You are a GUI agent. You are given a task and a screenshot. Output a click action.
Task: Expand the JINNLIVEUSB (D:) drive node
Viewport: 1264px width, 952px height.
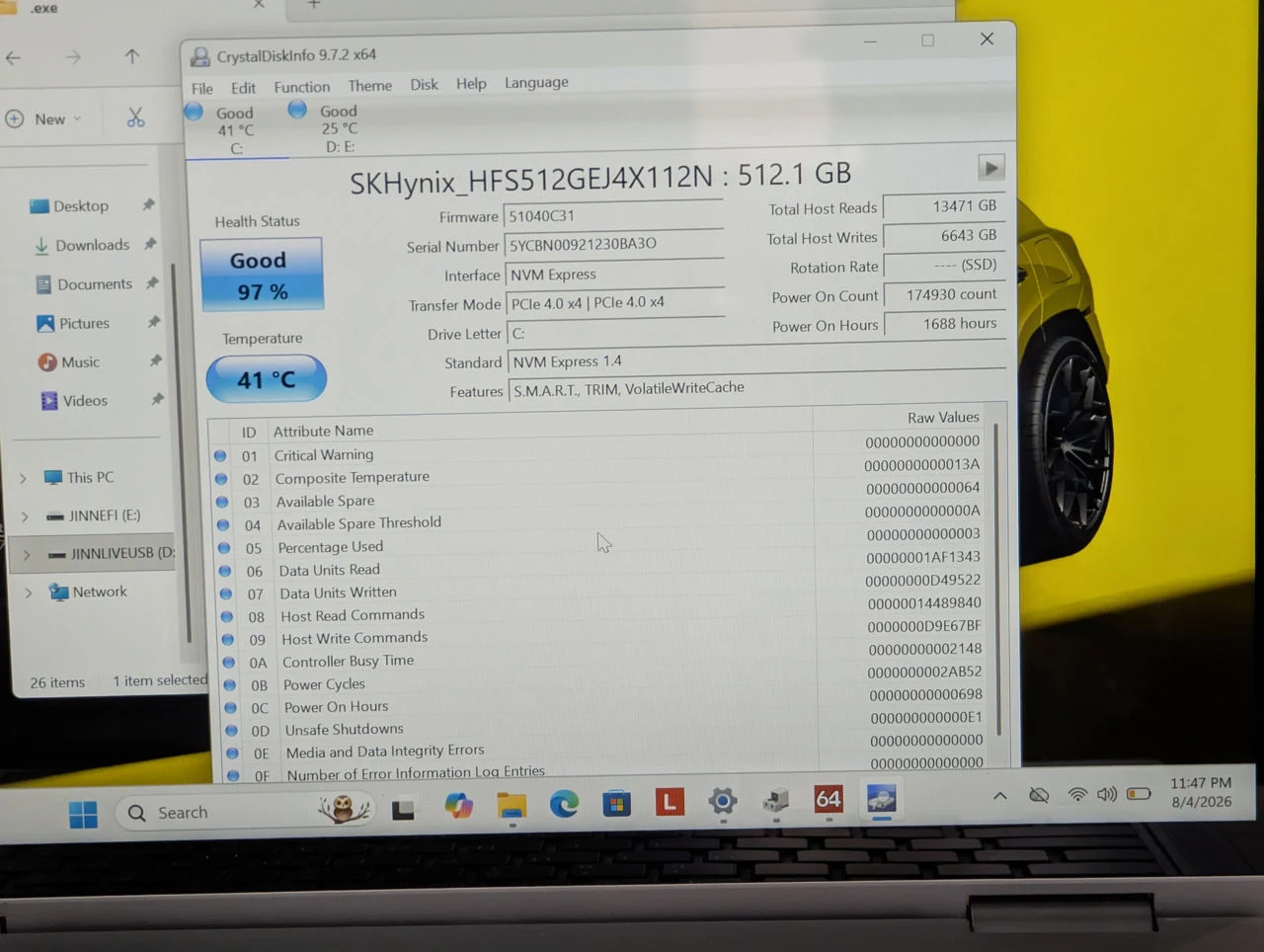(x=27, y=555)
